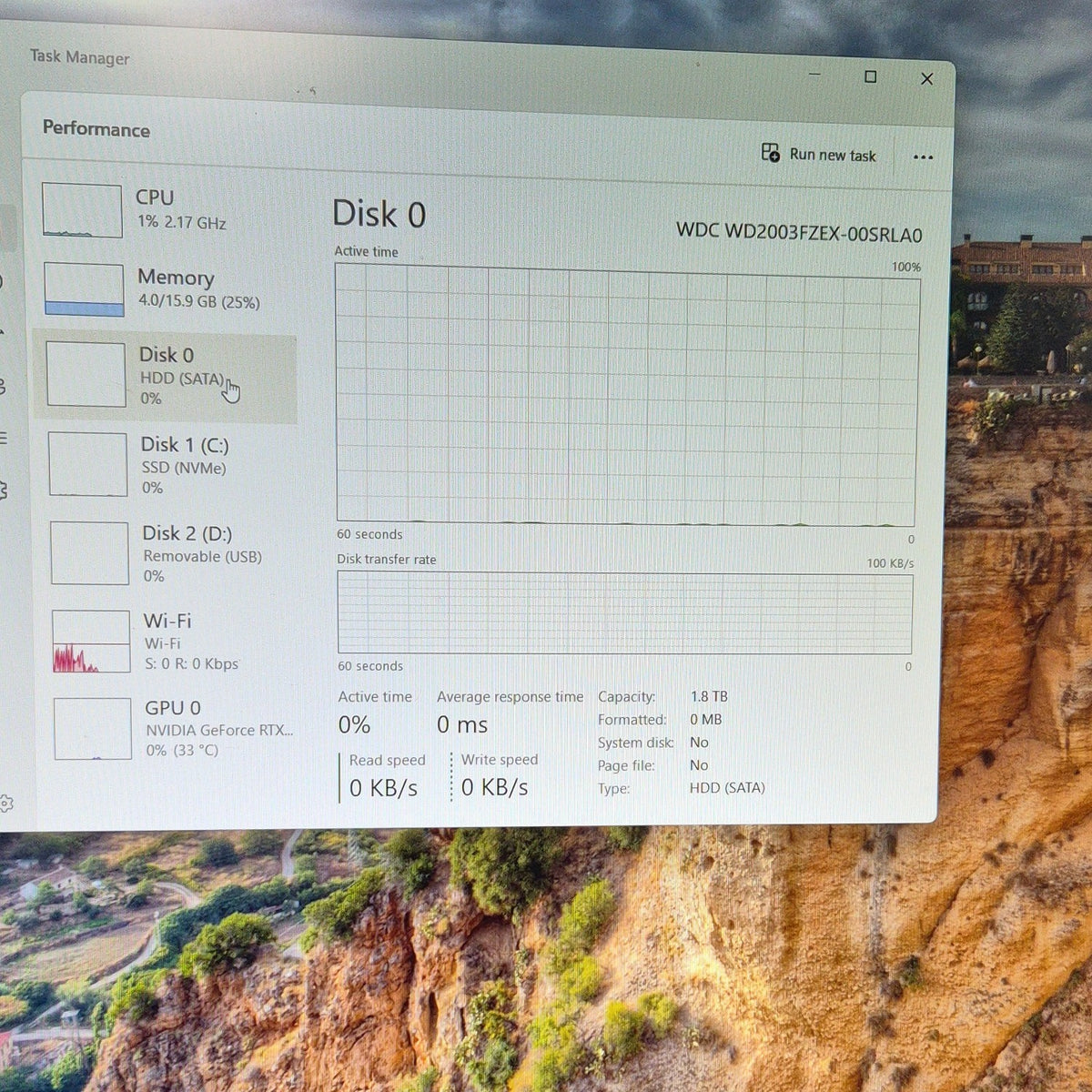This screenshot has height=1092, width=1092.
Task: Select the Average response time value "0 ms"
Action: point(462,725)
